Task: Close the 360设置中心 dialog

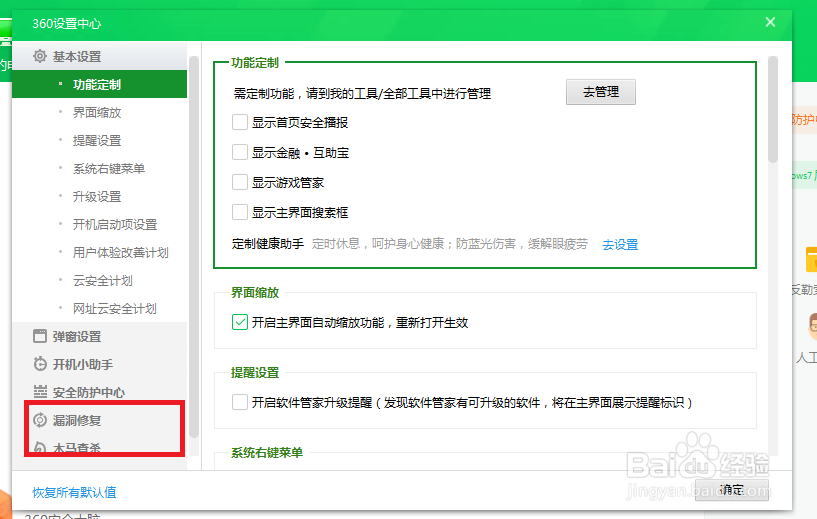Action: point(770,22)
